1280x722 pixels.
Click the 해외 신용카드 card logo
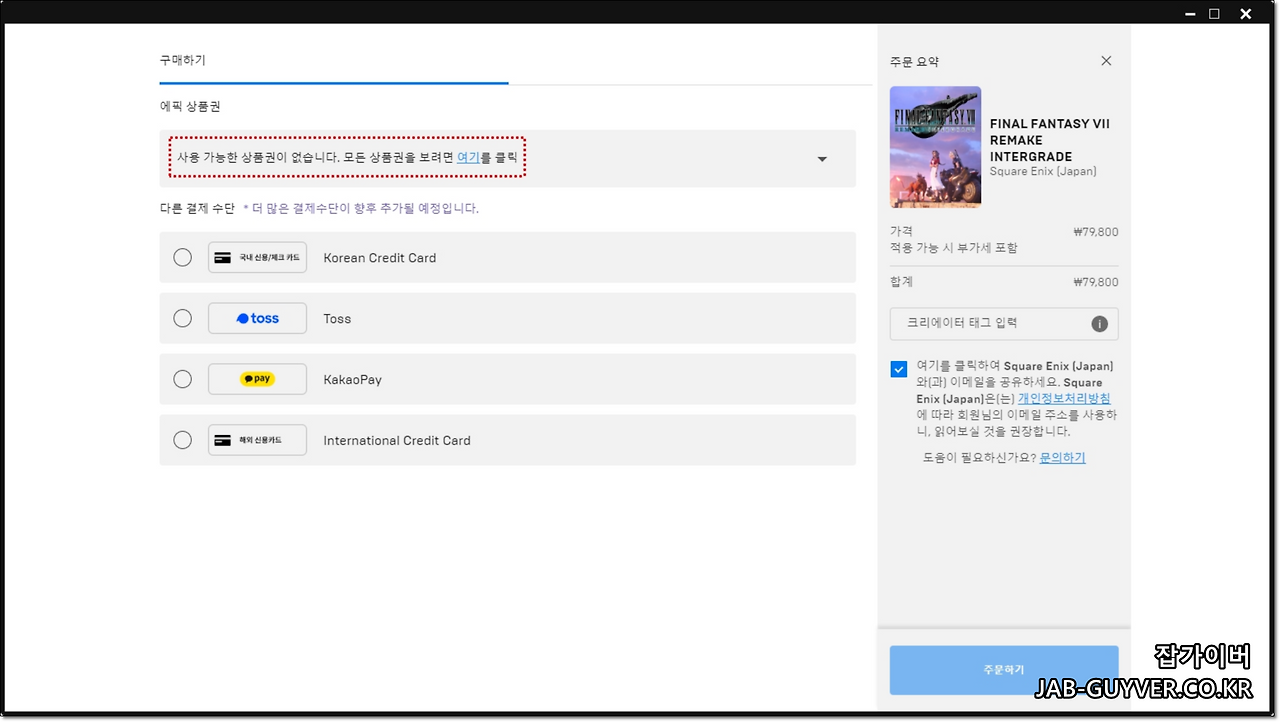click(x=257, y=440)
